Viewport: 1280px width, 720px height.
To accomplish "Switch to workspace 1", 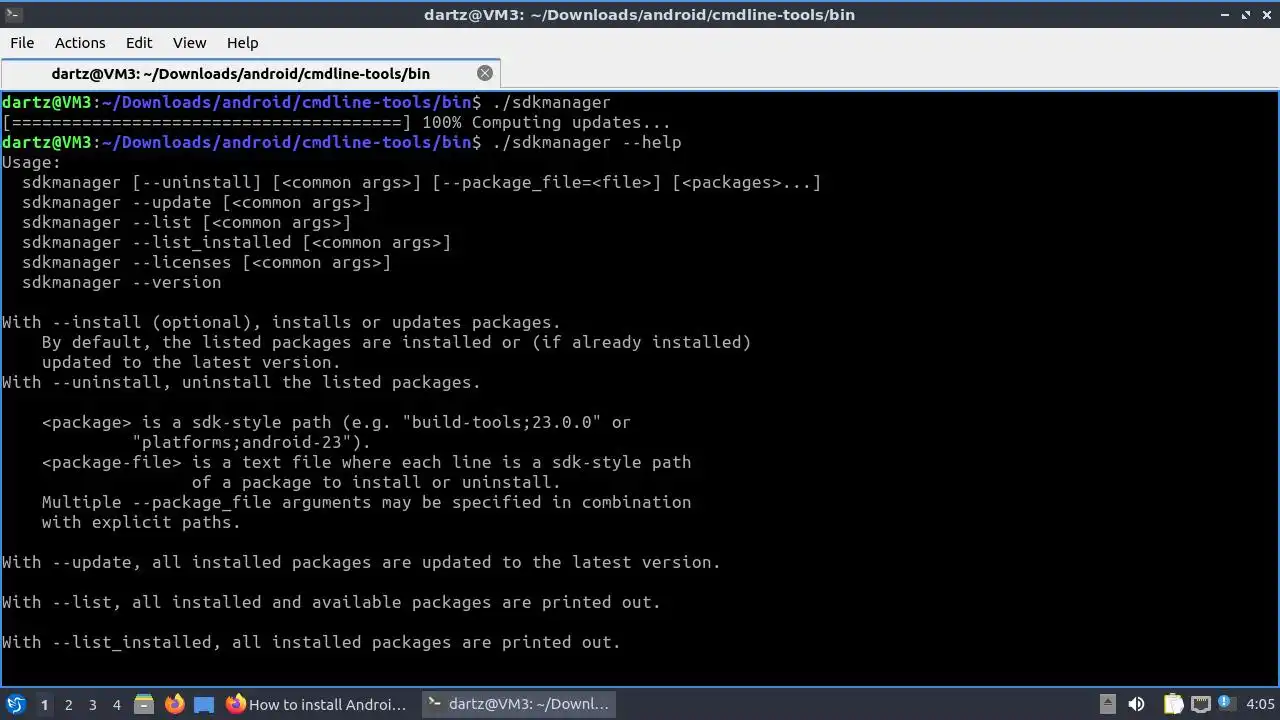I will [44, 705].
